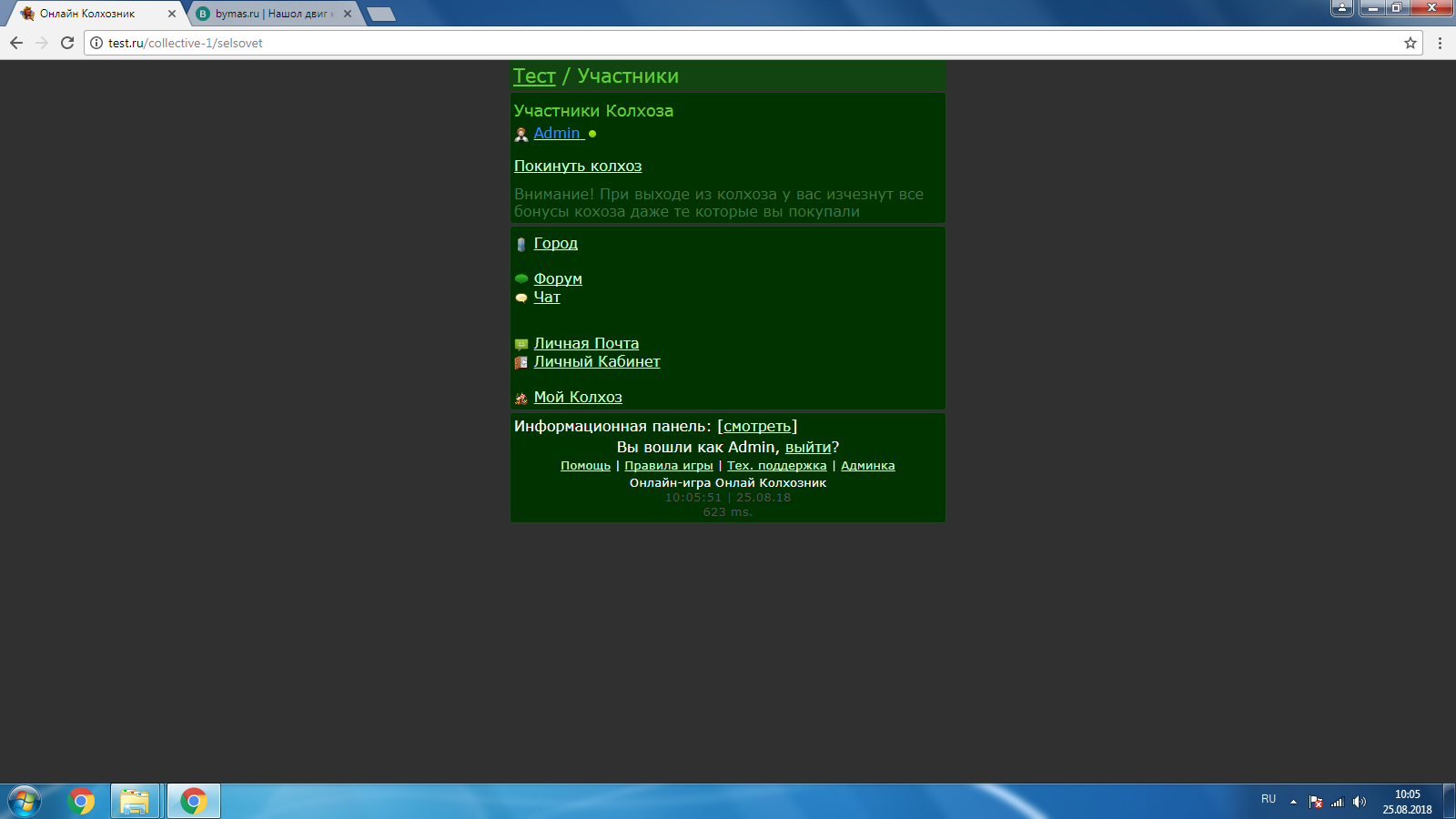Click the city icon beside Город
Image resolution: width=1456 pixels, height=819 pixels.
tap(521, 245)
